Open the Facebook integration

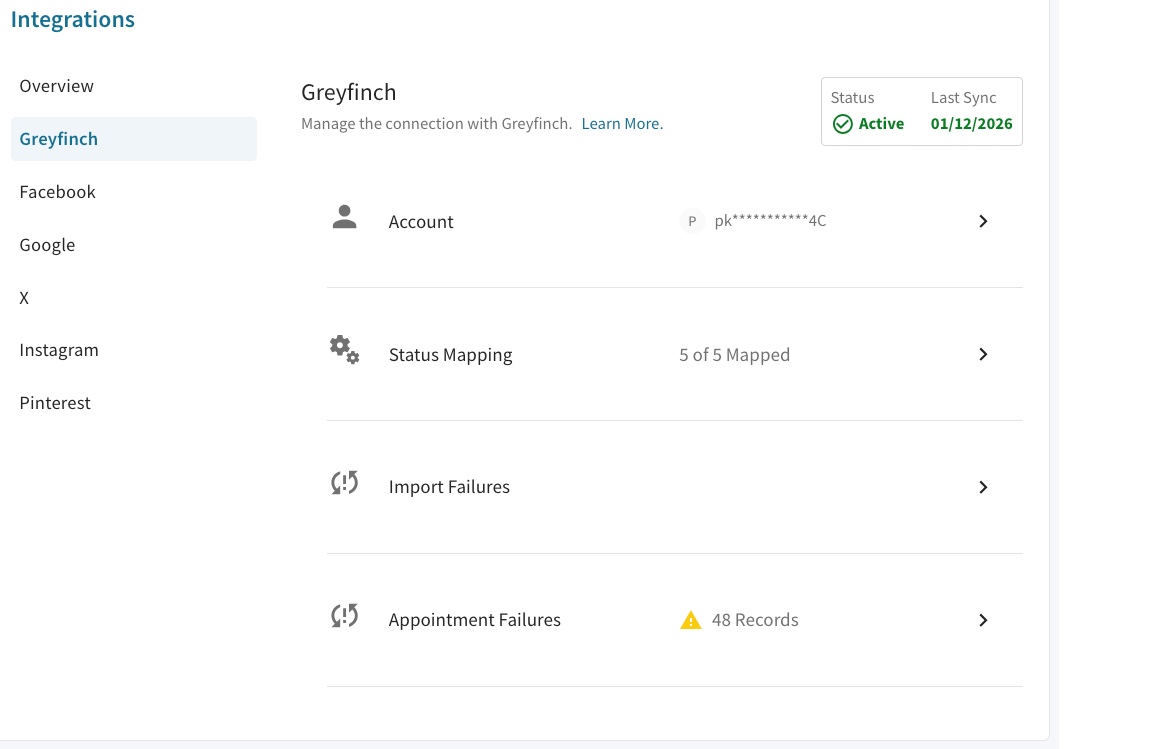134,191
